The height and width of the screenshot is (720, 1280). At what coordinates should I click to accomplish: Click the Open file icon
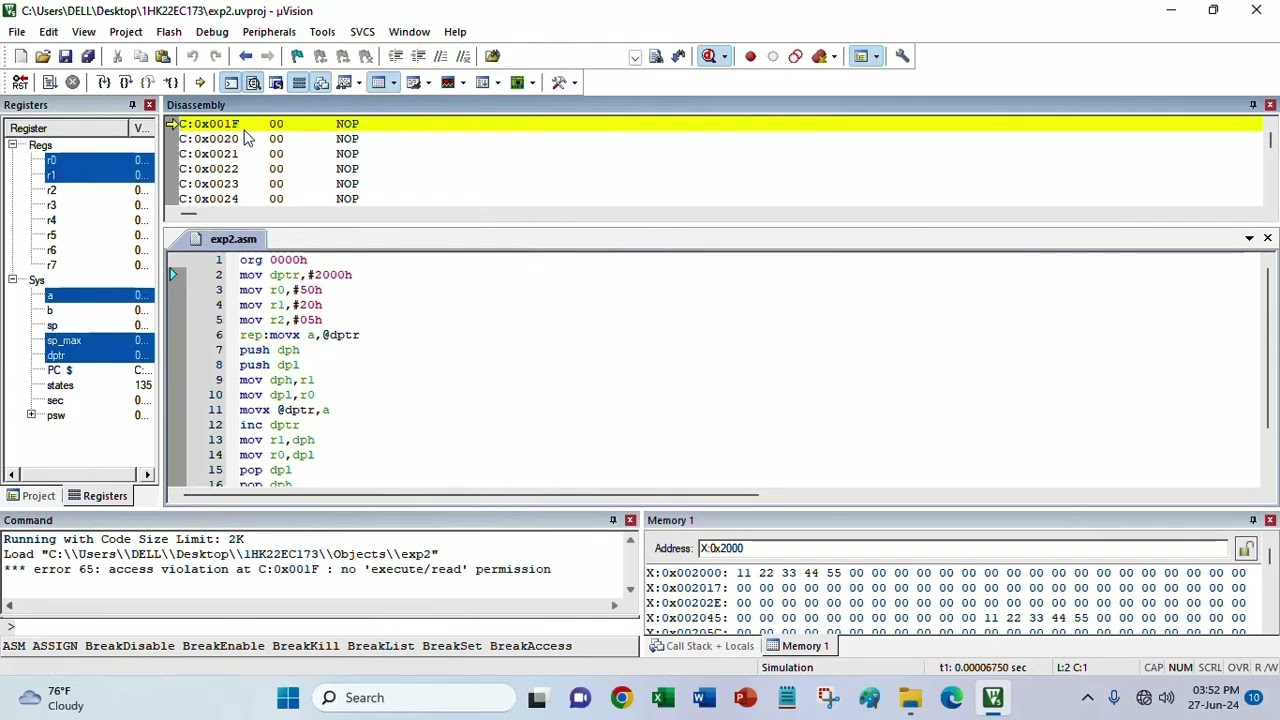click(x=43, y=56)
